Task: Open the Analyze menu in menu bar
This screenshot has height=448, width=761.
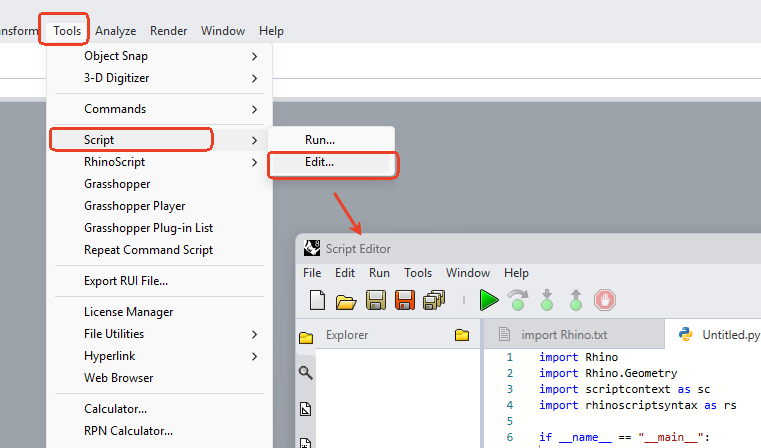Action: 116,31
